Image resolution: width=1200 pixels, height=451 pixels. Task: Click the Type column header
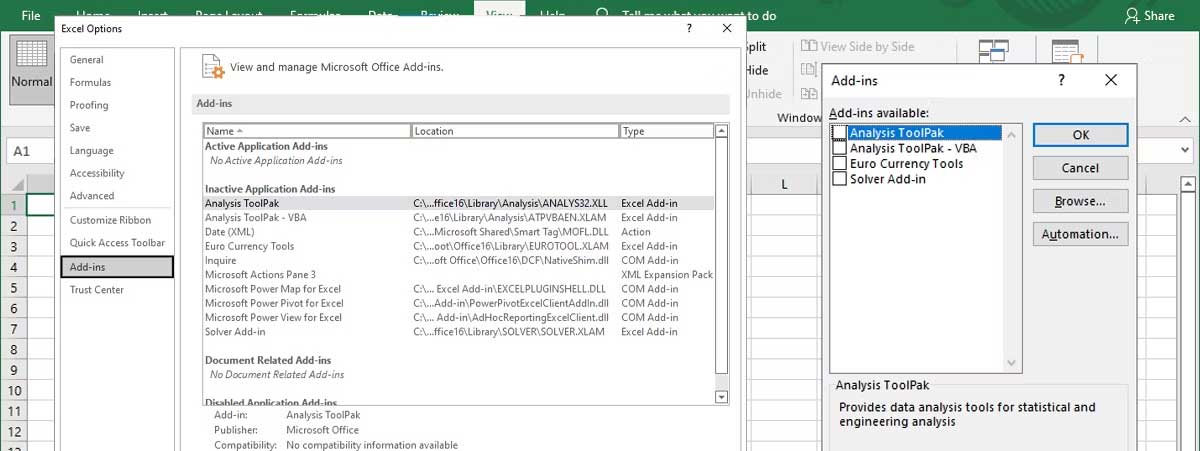tap(667, 131)
